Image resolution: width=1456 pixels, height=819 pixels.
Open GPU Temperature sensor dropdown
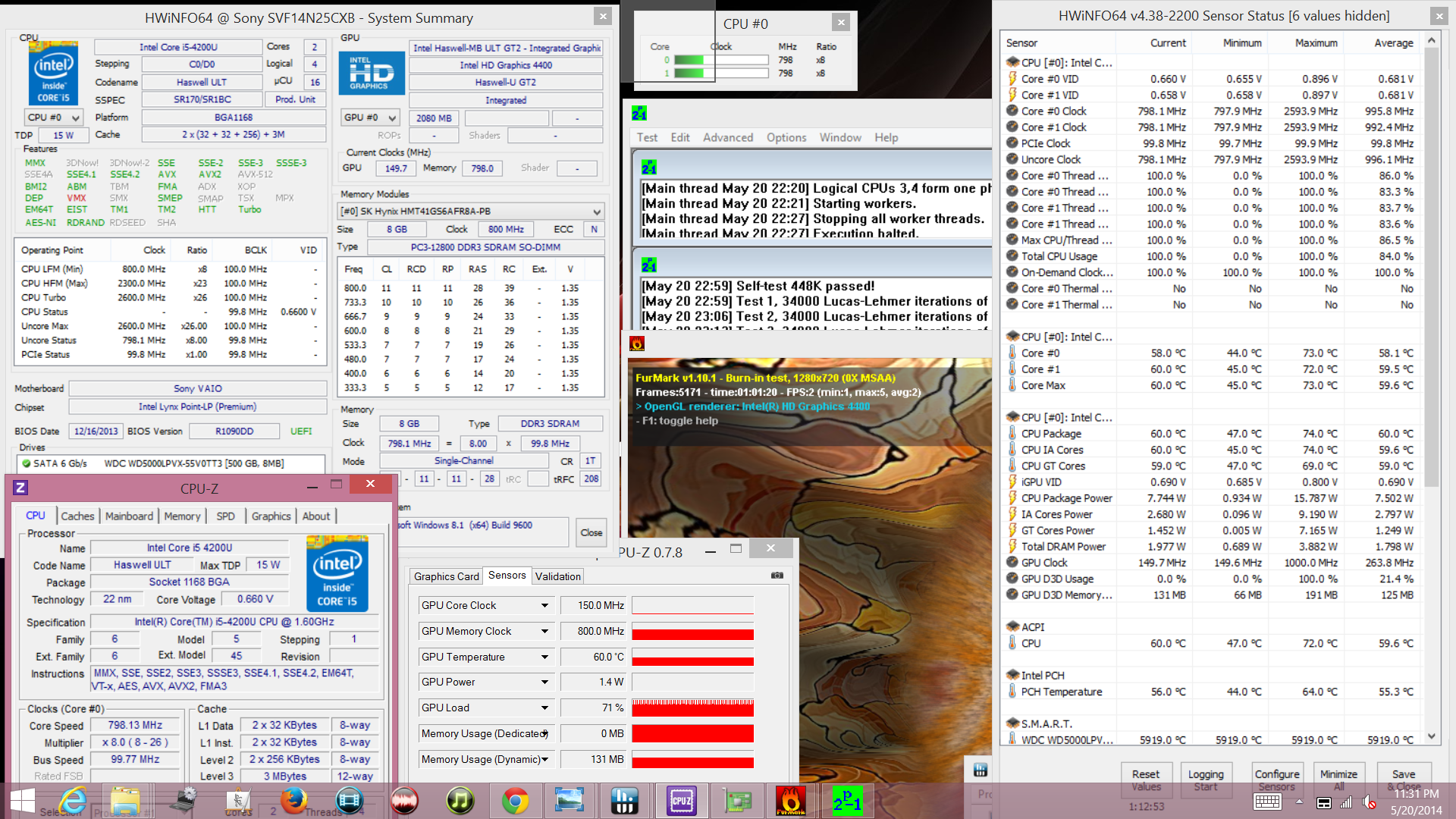[x=544, y=657]
